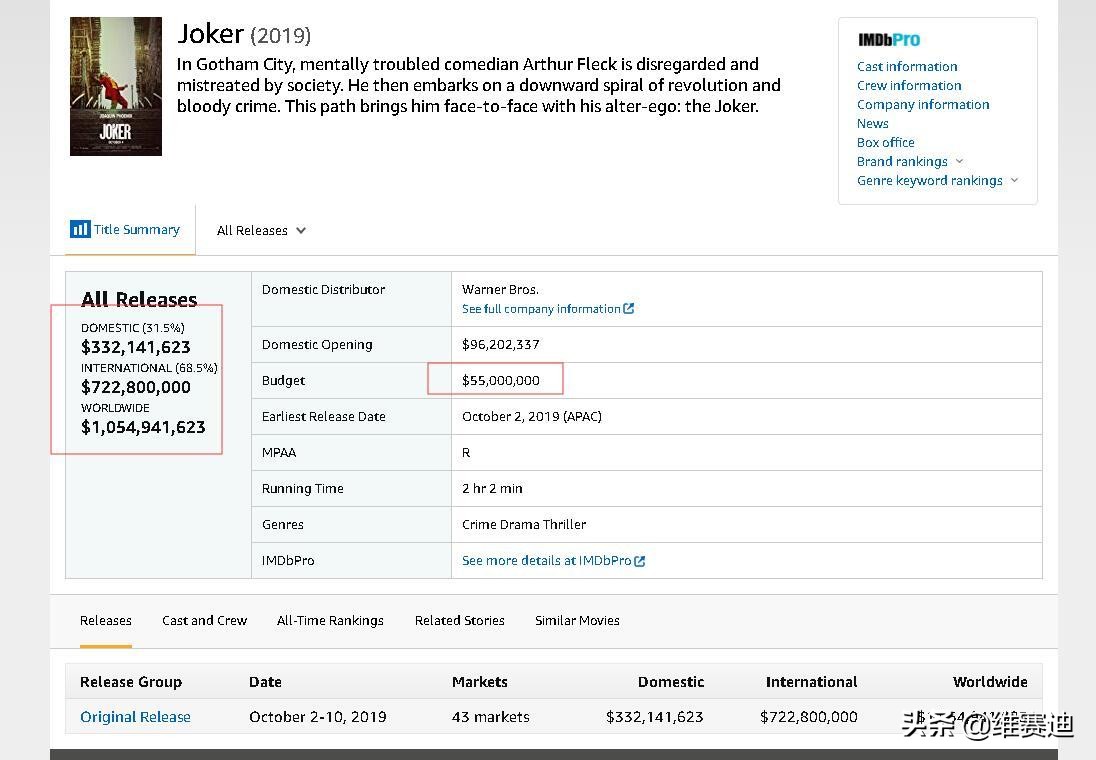Image resolution: width=1096 pixels, height=760 pixels.
Task: Click the Original Release link
Action: tap(135, 717)
